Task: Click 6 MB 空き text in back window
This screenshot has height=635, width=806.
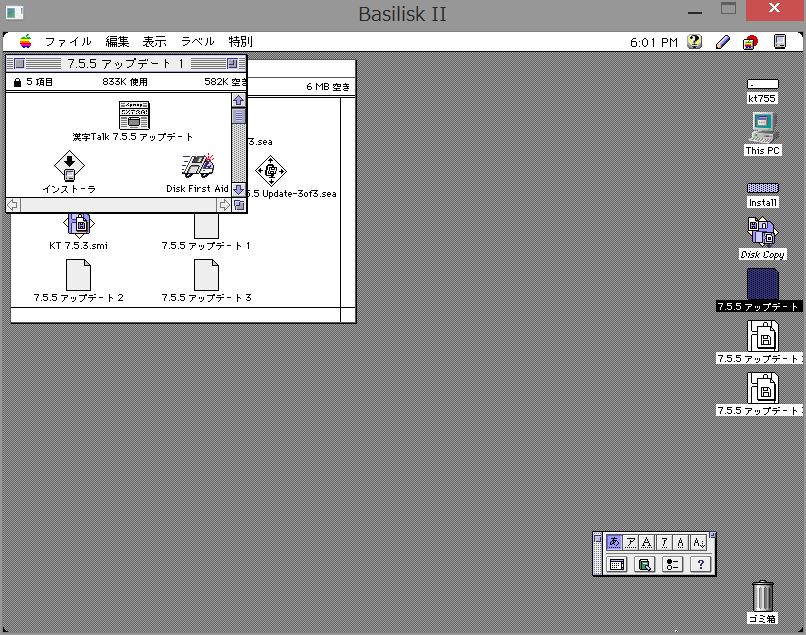Action: (328, 87)
